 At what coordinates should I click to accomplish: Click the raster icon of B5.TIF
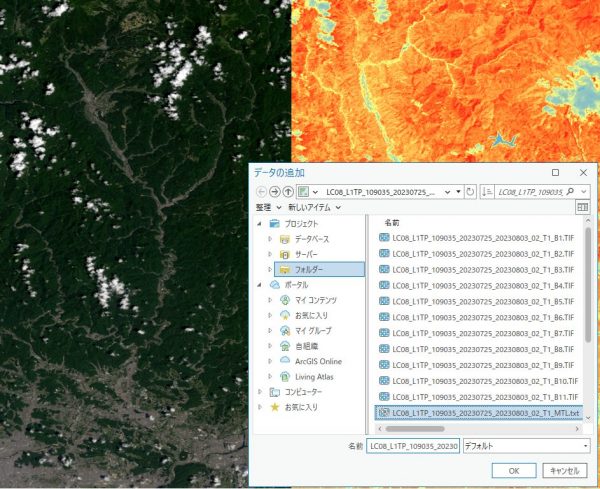pos(384,301)
